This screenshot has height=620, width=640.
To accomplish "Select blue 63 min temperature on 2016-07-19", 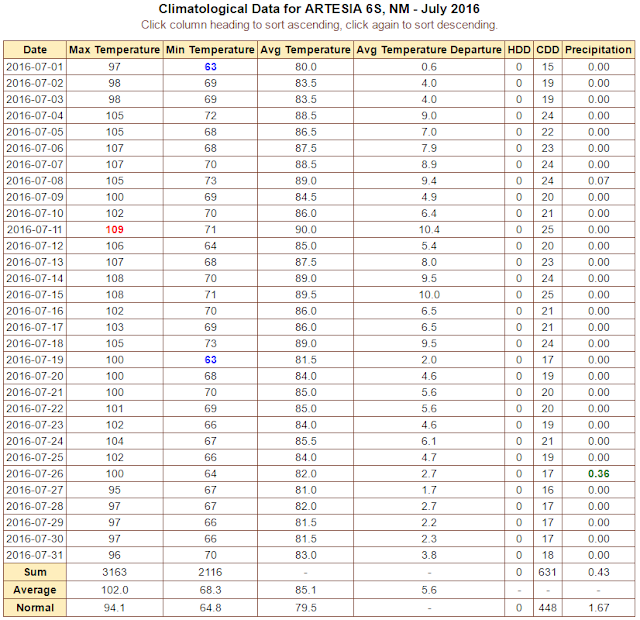I will pyautogui.click(x=210, y=360).
